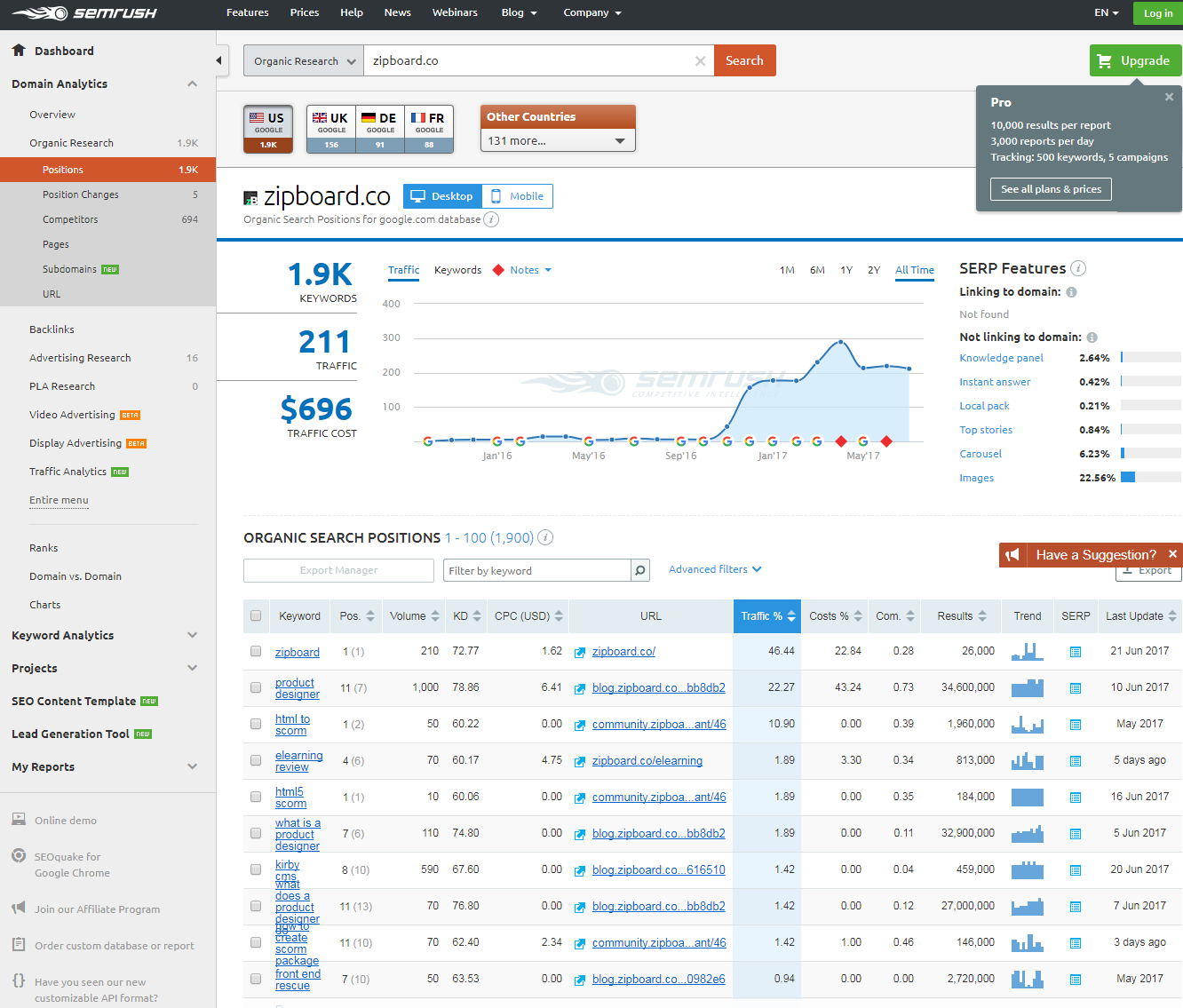View SERP snapshot for kirby cms row
This screenshot has height=1008, width=1183.
1076,870
